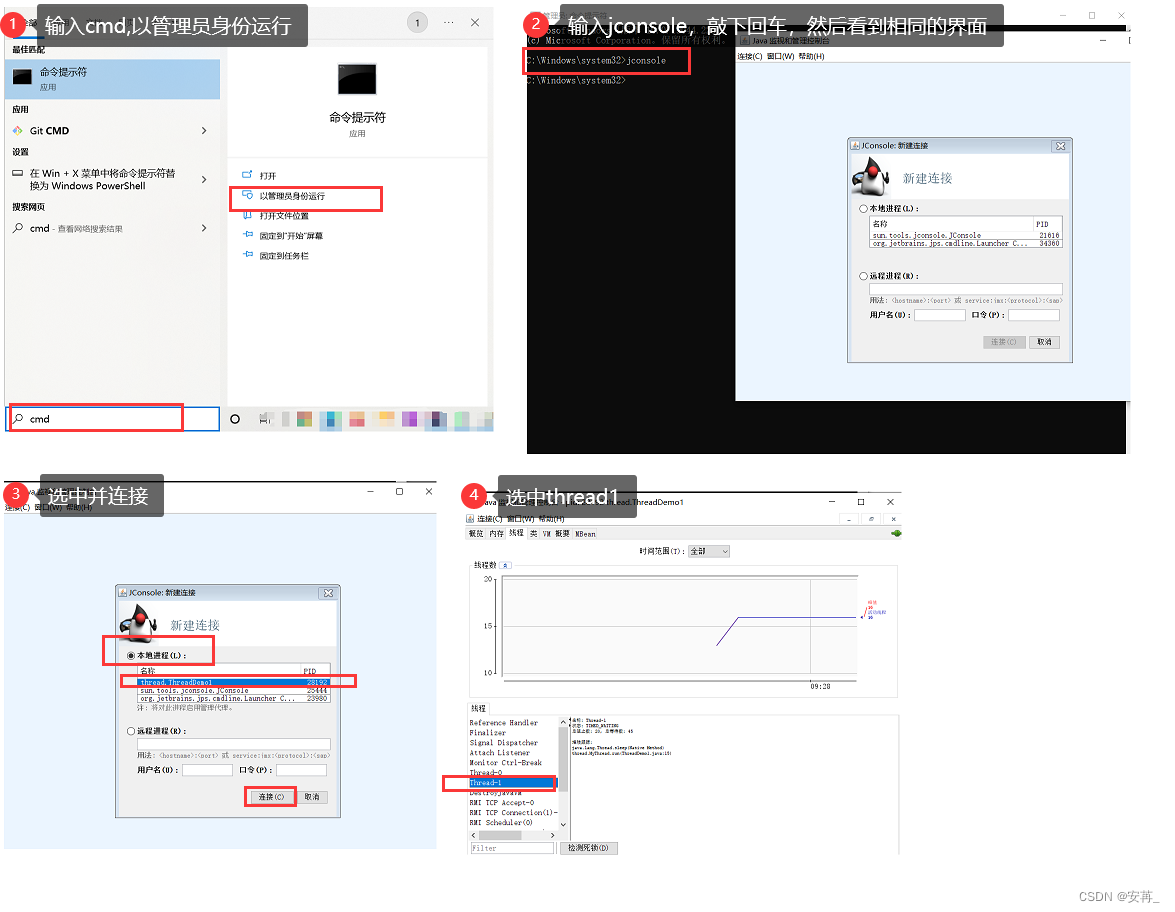Click 固定到任务栏 pin action
Image resolution: width=1175 pixels, height=912 pixels.
284,256
